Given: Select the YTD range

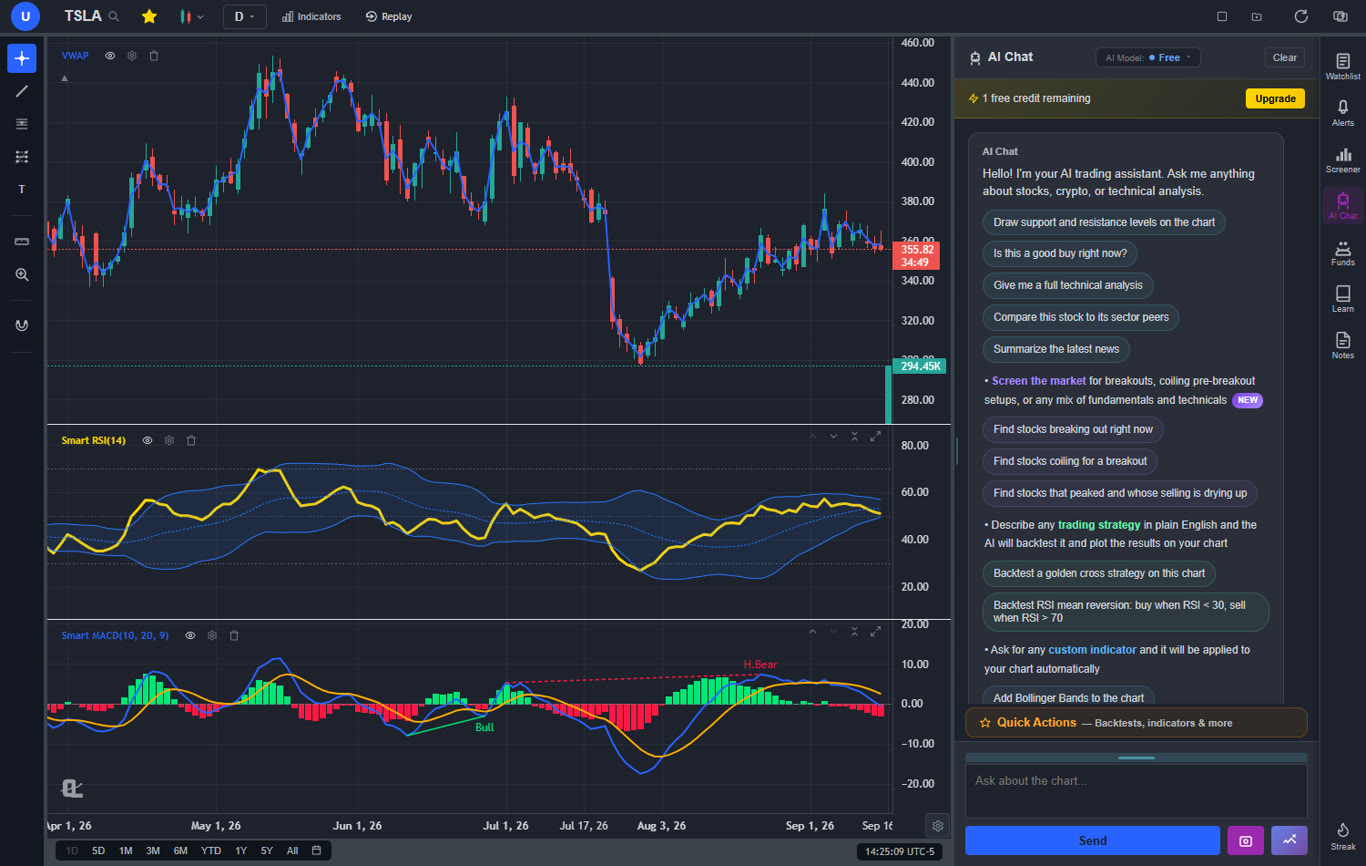Looking at the screenshot, I should (211, 851).
